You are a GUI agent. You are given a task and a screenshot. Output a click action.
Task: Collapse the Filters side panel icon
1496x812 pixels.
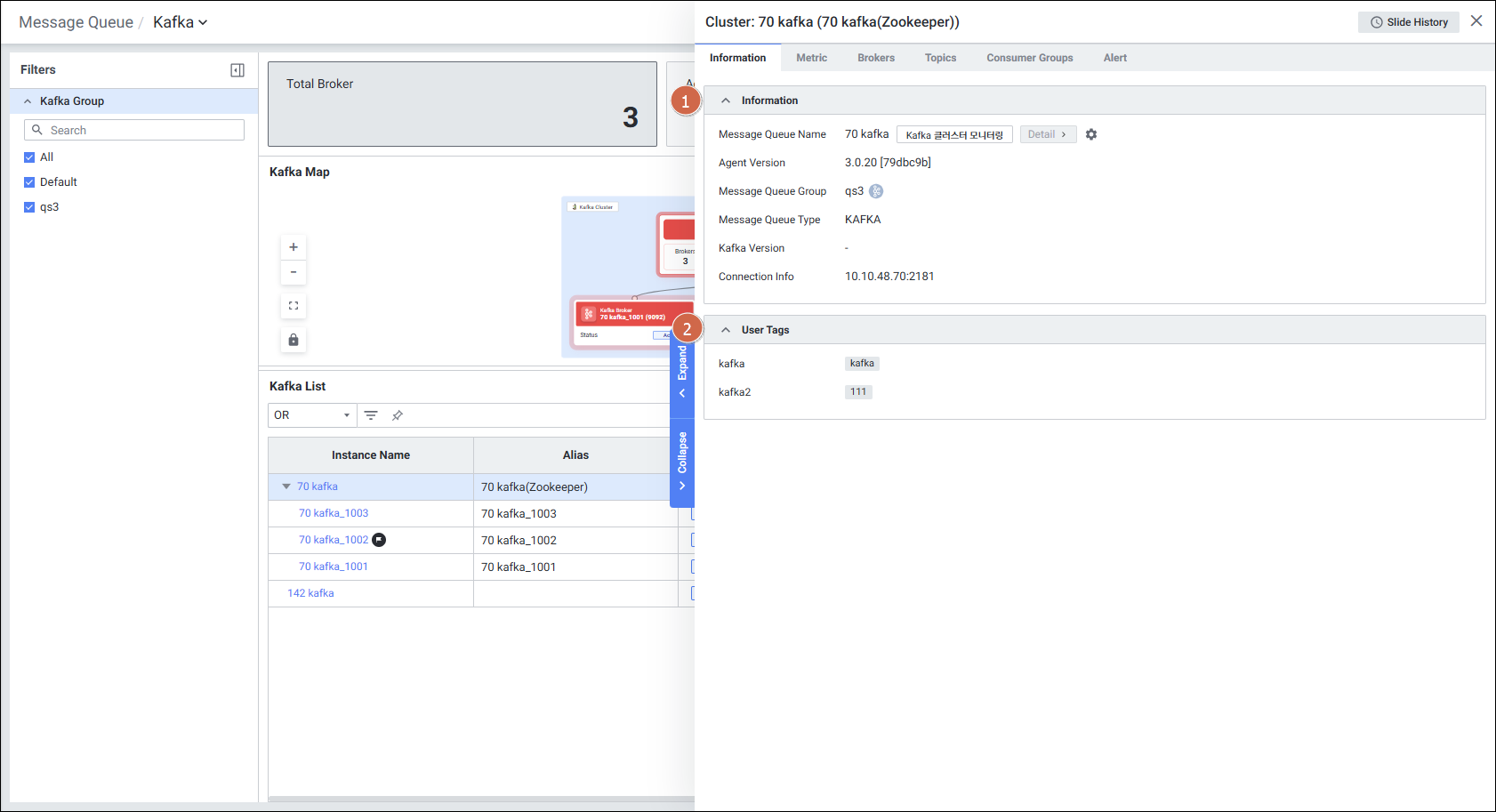[x=237, y=70]
